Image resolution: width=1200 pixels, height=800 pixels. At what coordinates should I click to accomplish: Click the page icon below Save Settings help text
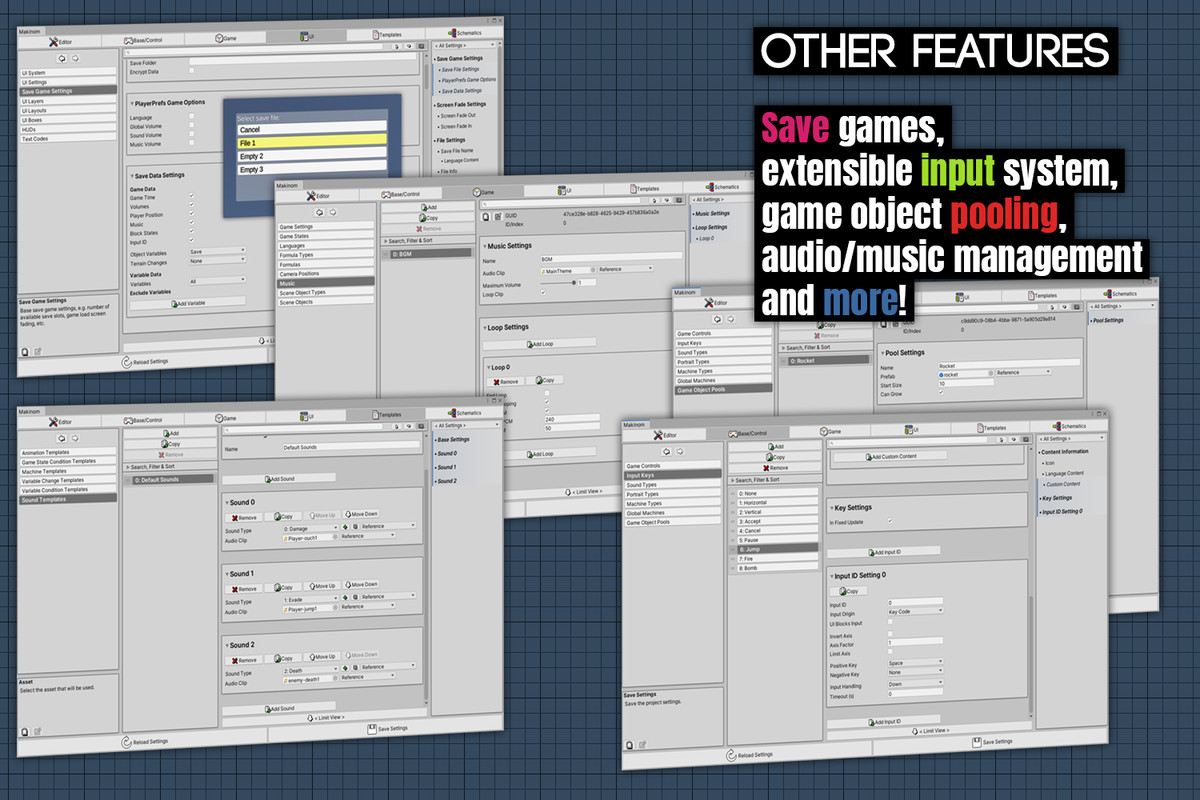tap(628, 745)
